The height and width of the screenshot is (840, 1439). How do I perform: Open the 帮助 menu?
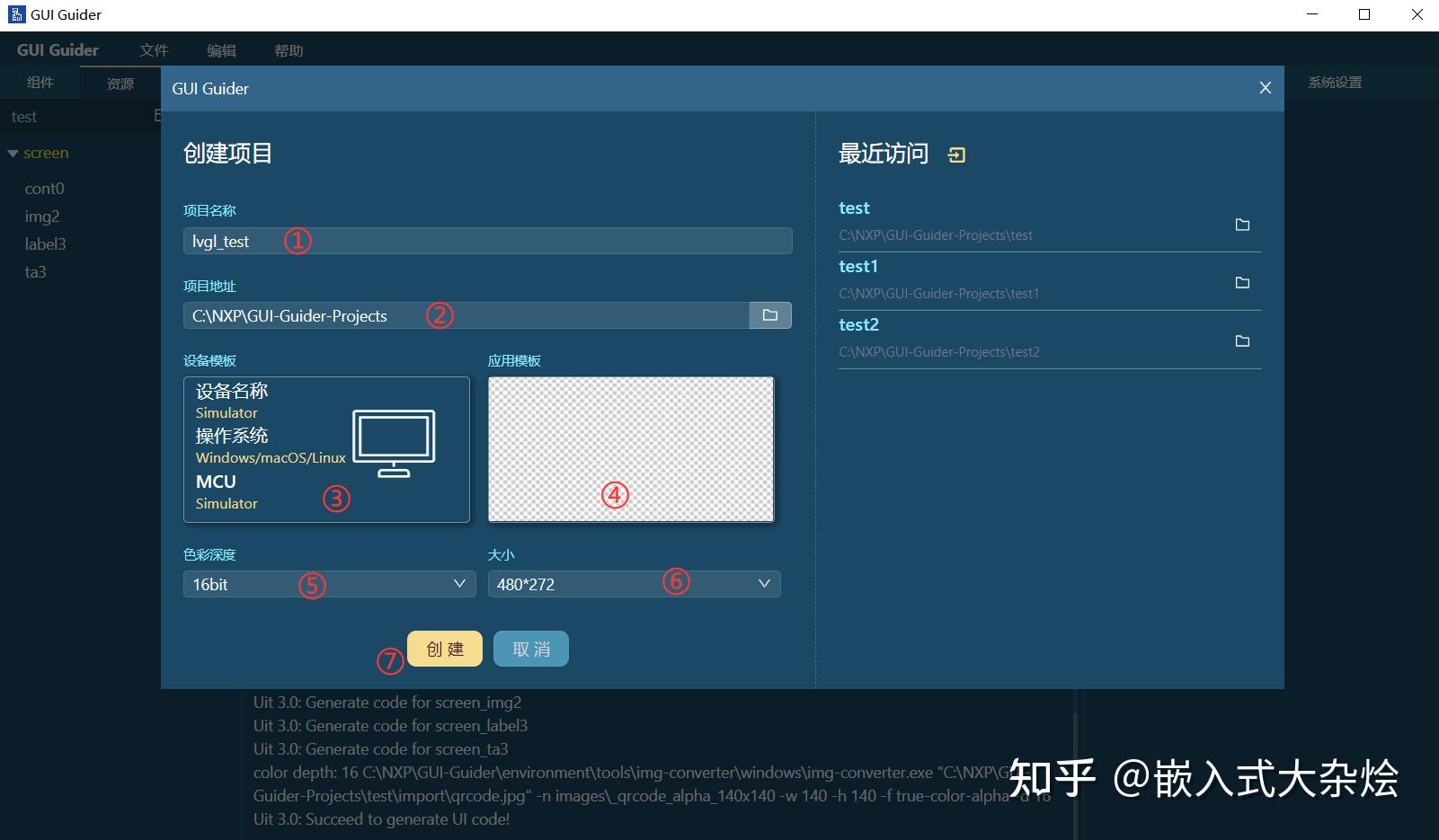pos(289,49)
